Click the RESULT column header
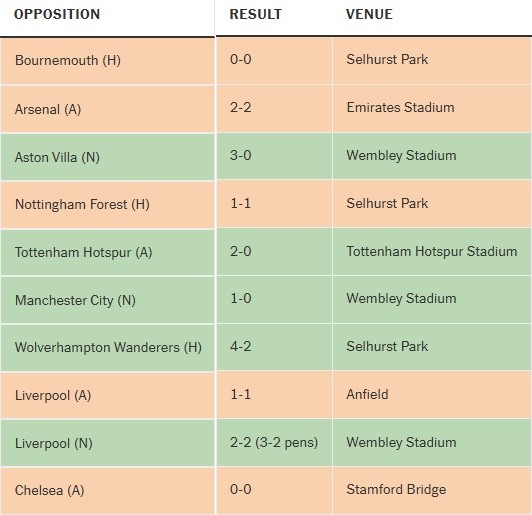532x515 pixels. tap(255, 14)
